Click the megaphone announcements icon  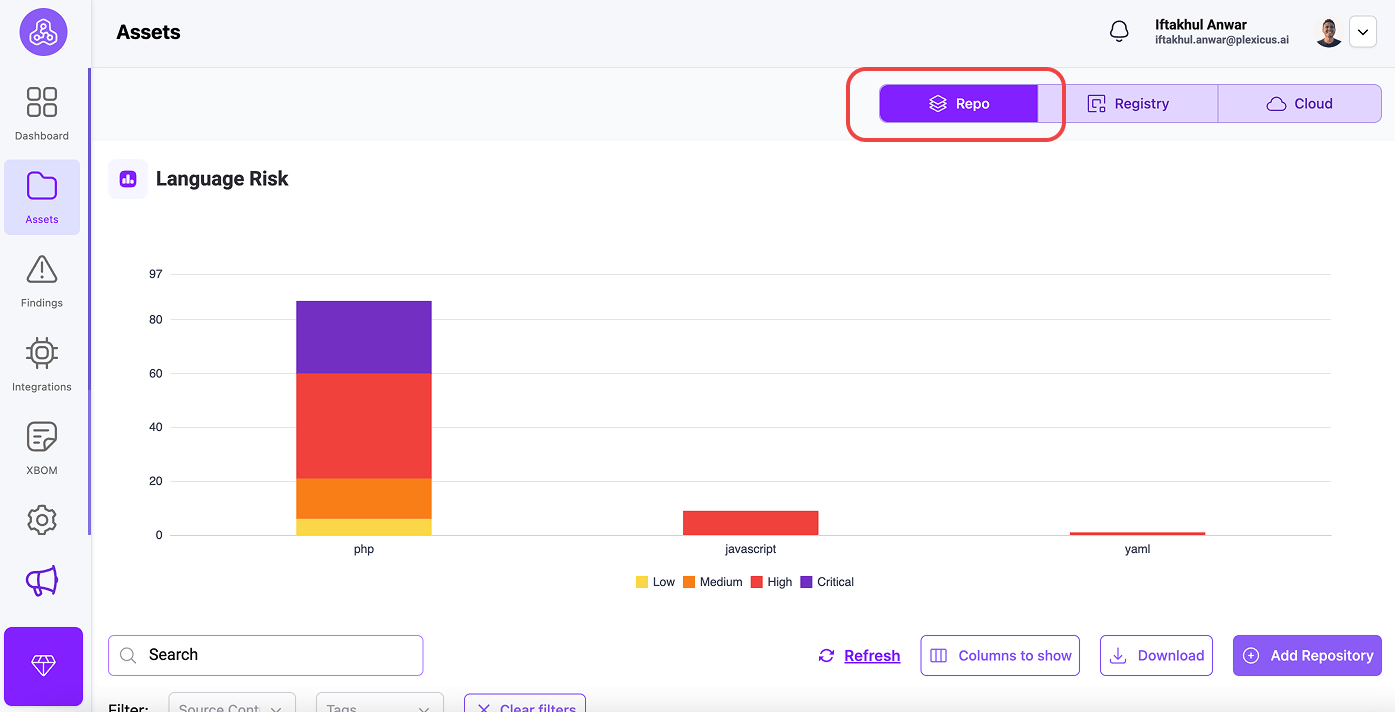[42, 580]
